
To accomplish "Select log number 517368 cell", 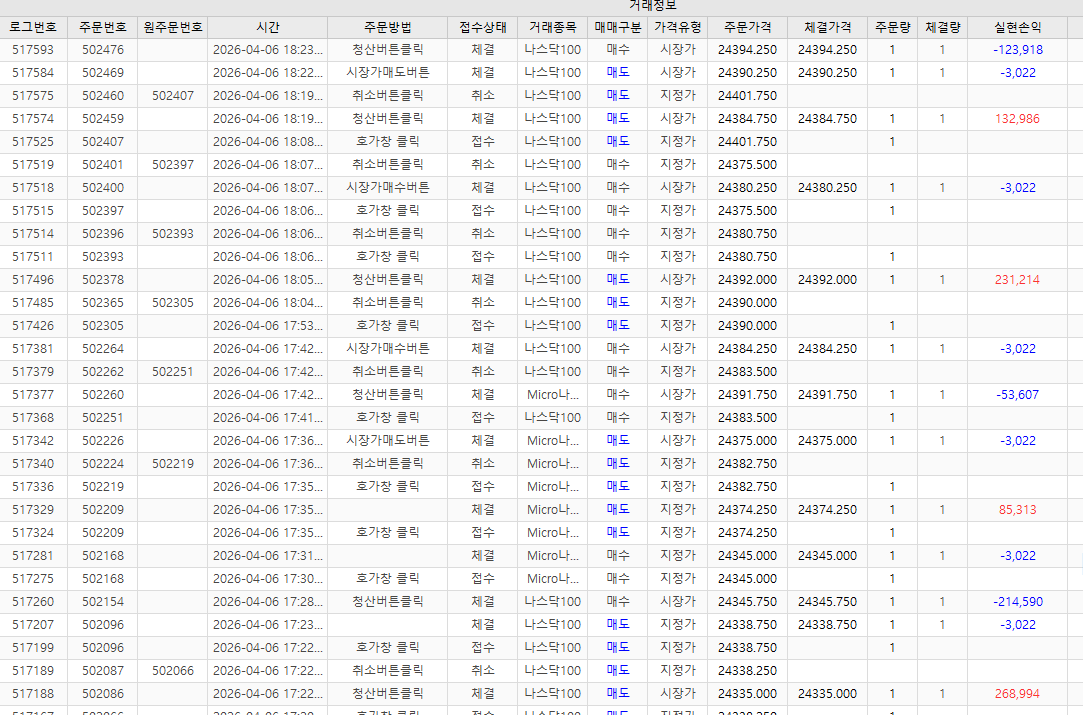I will (33, 418).
